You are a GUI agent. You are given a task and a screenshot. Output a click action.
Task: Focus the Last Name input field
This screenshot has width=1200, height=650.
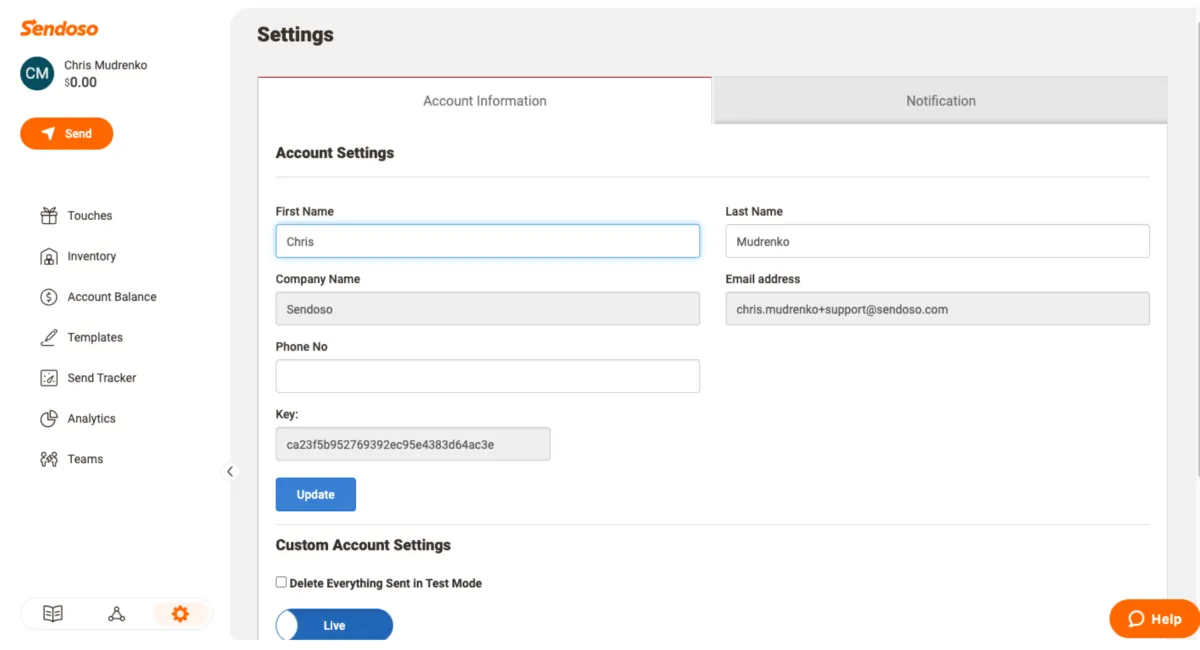(x=937, y=241)
